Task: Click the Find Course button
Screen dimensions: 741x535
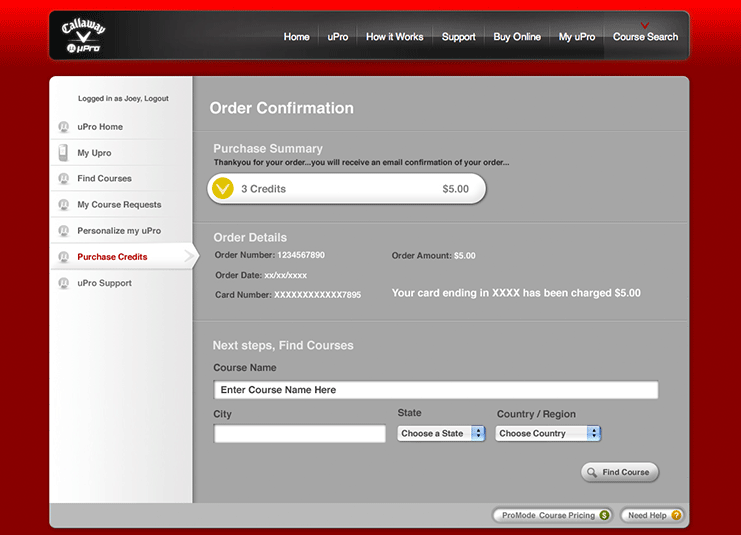Action: click(x=620, y=472)
